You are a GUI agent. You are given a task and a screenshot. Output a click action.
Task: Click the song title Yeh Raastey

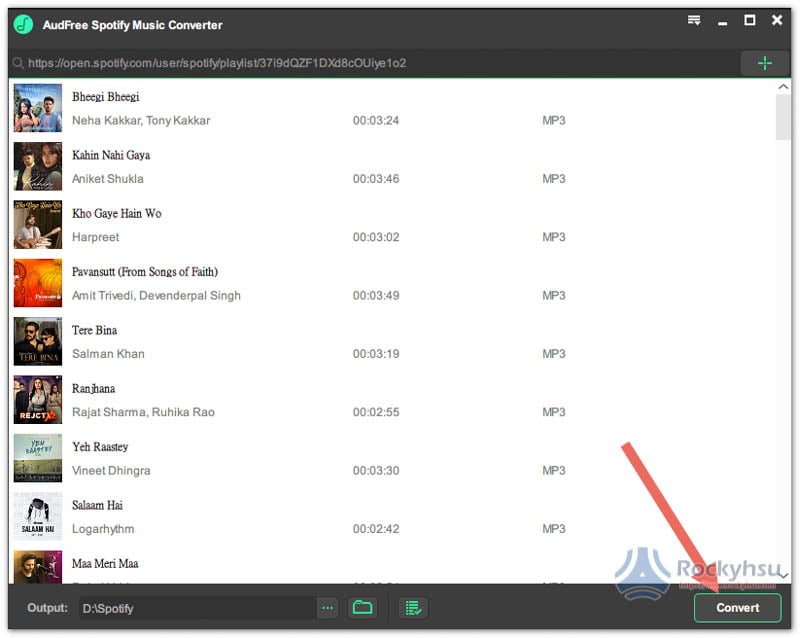pos(100,447)
